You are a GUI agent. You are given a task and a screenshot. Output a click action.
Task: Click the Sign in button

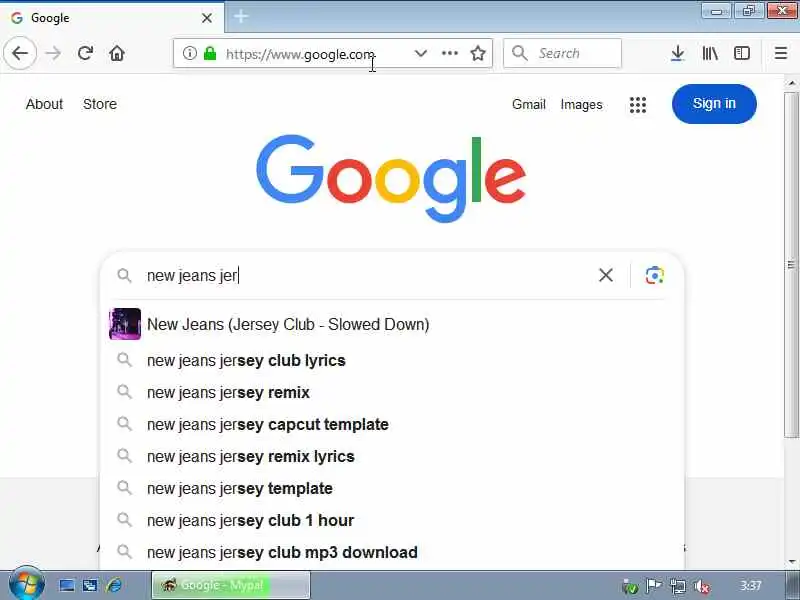coord(714,104)
